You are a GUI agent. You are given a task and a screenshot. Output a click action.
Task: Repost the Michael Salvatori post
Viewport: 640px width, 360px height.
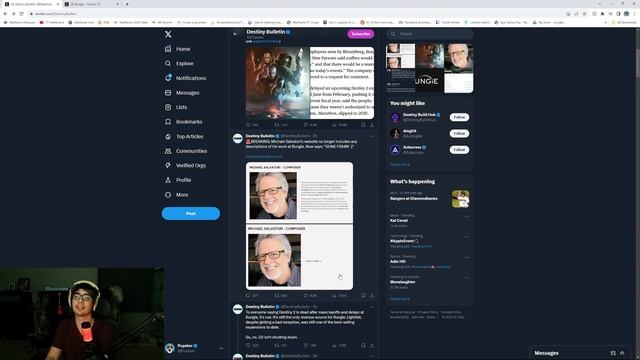(277, 296)
